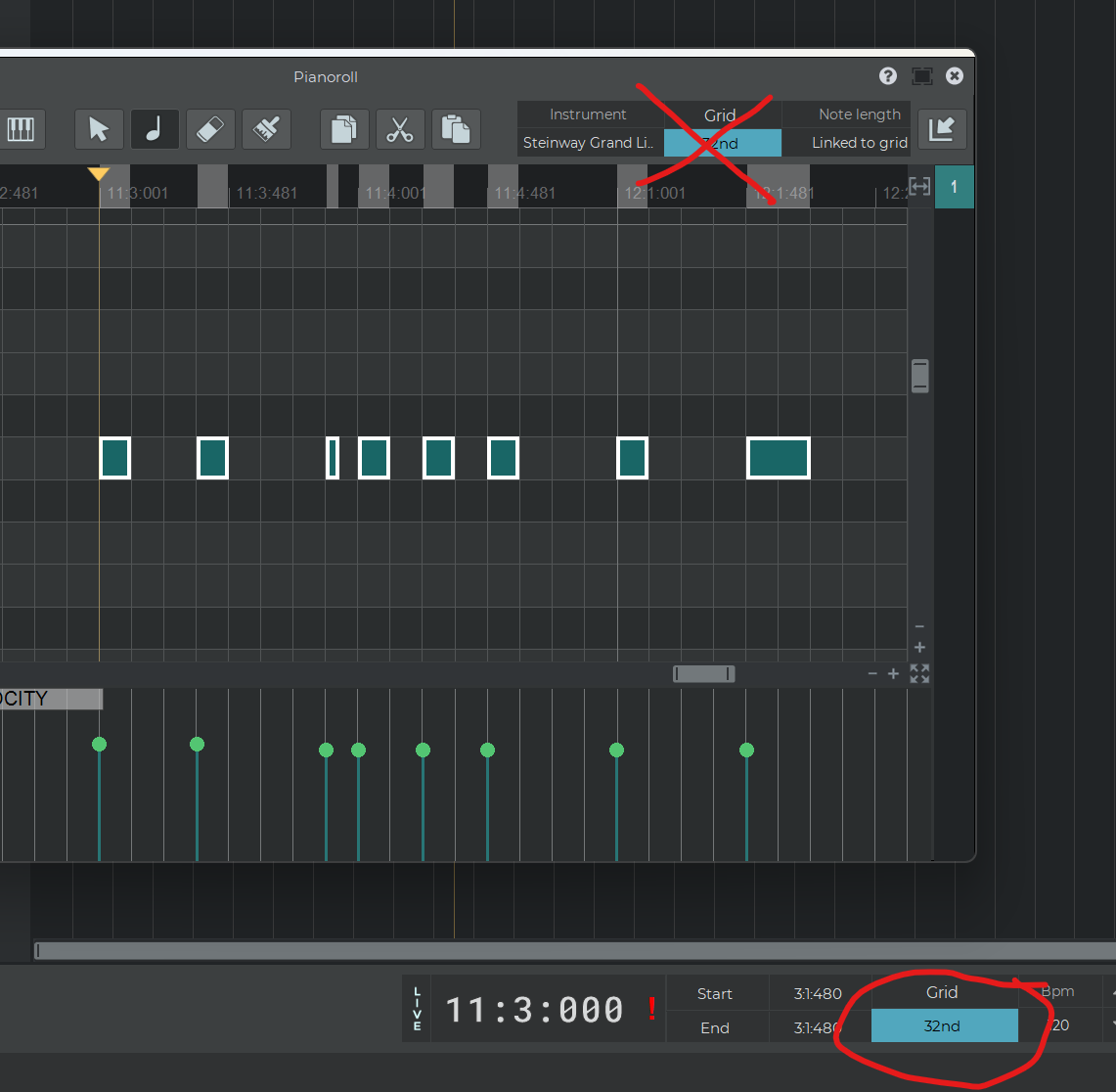Click the scissors cut icon
1116x1092 pixels.
pyautogui.click(x=400, y=129)
